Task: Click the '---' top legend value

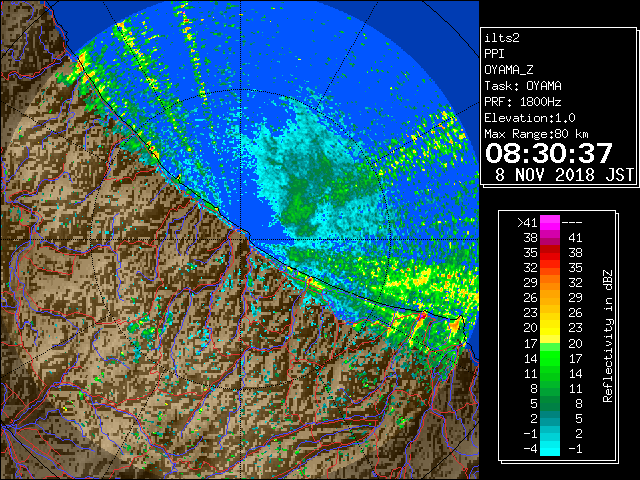Action: [x=572, y=223]
